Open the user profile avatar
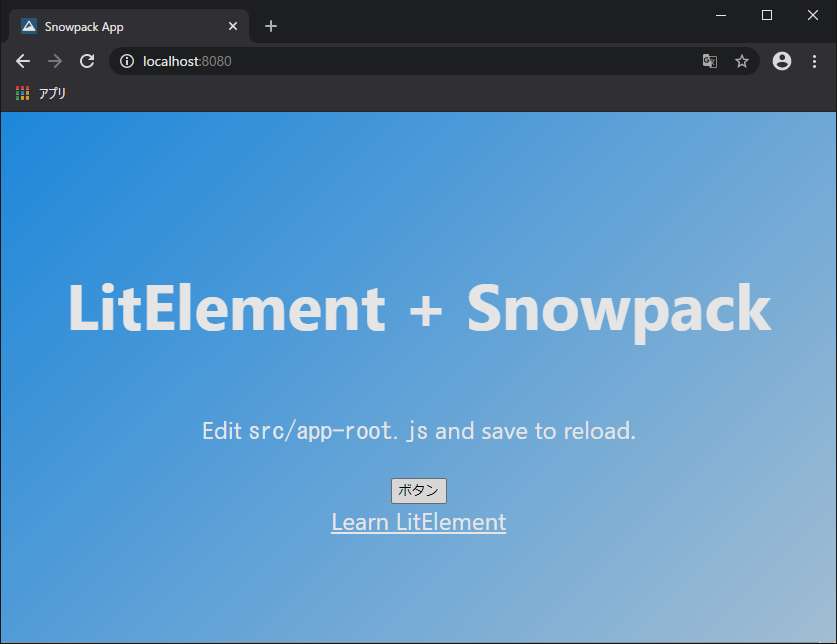Viewport: 837px width, 644px height. (x=781, y=61)
